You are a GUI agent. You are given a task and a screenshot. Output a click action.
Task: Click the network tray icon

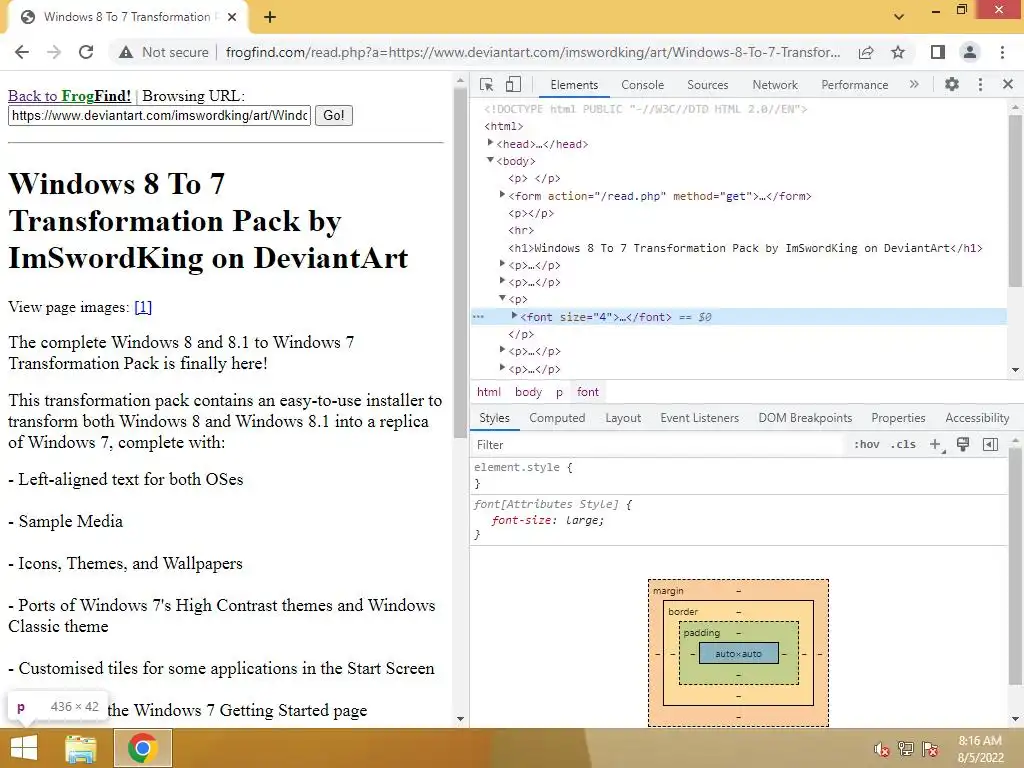click(x=906, y=749)
